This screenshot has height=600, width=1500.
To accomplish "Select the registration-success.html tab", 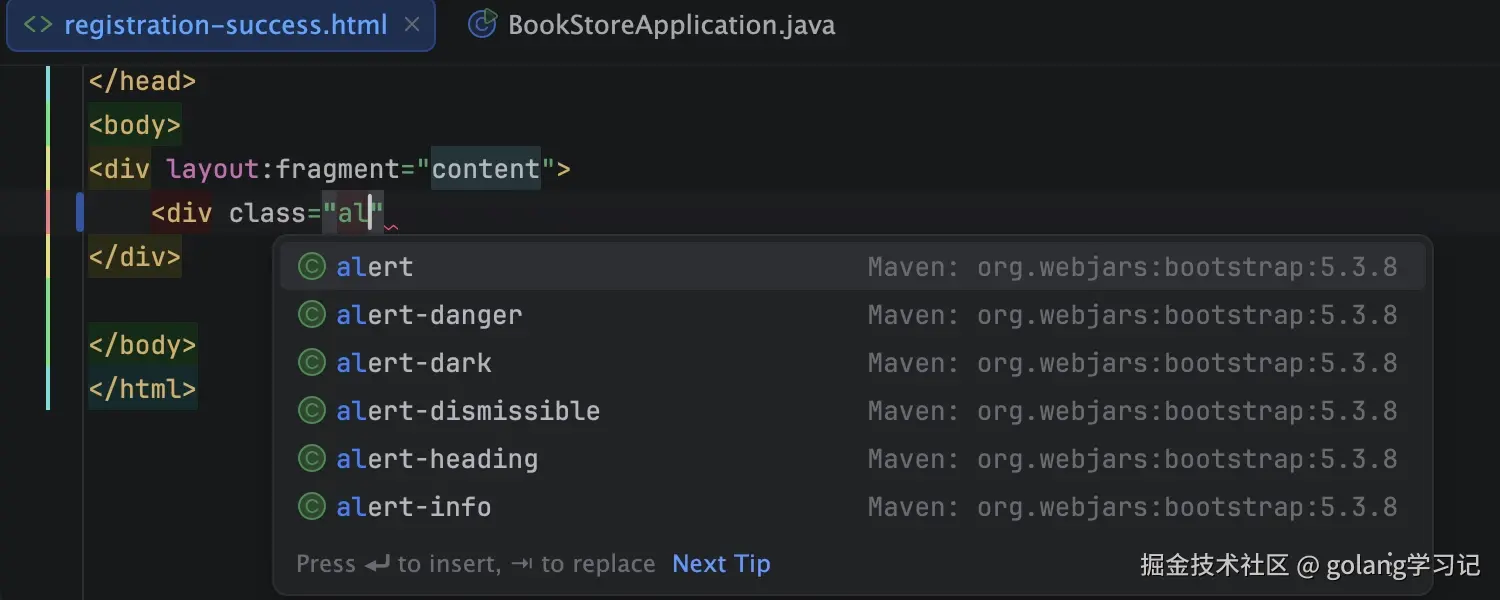I will coord(225,25).
